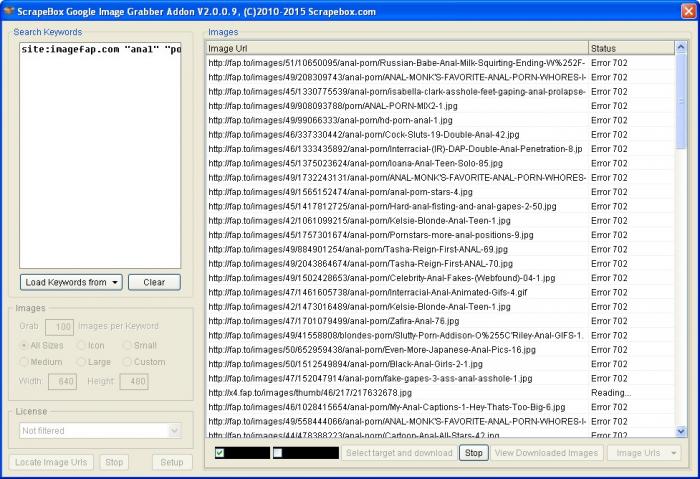
Task: Select the url row containing 1512549894
Action: (x=440, y=364)
